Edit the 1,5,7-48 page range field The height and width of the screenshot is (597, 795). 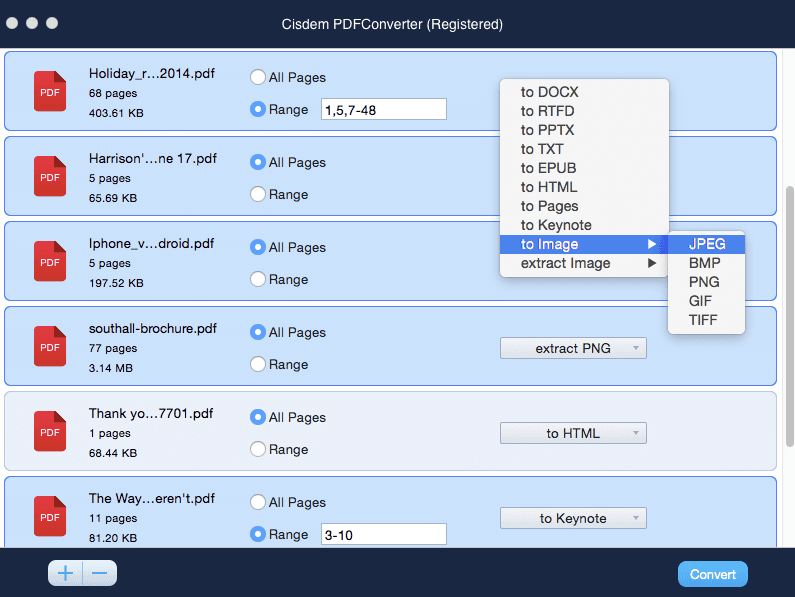coord(384,110)
